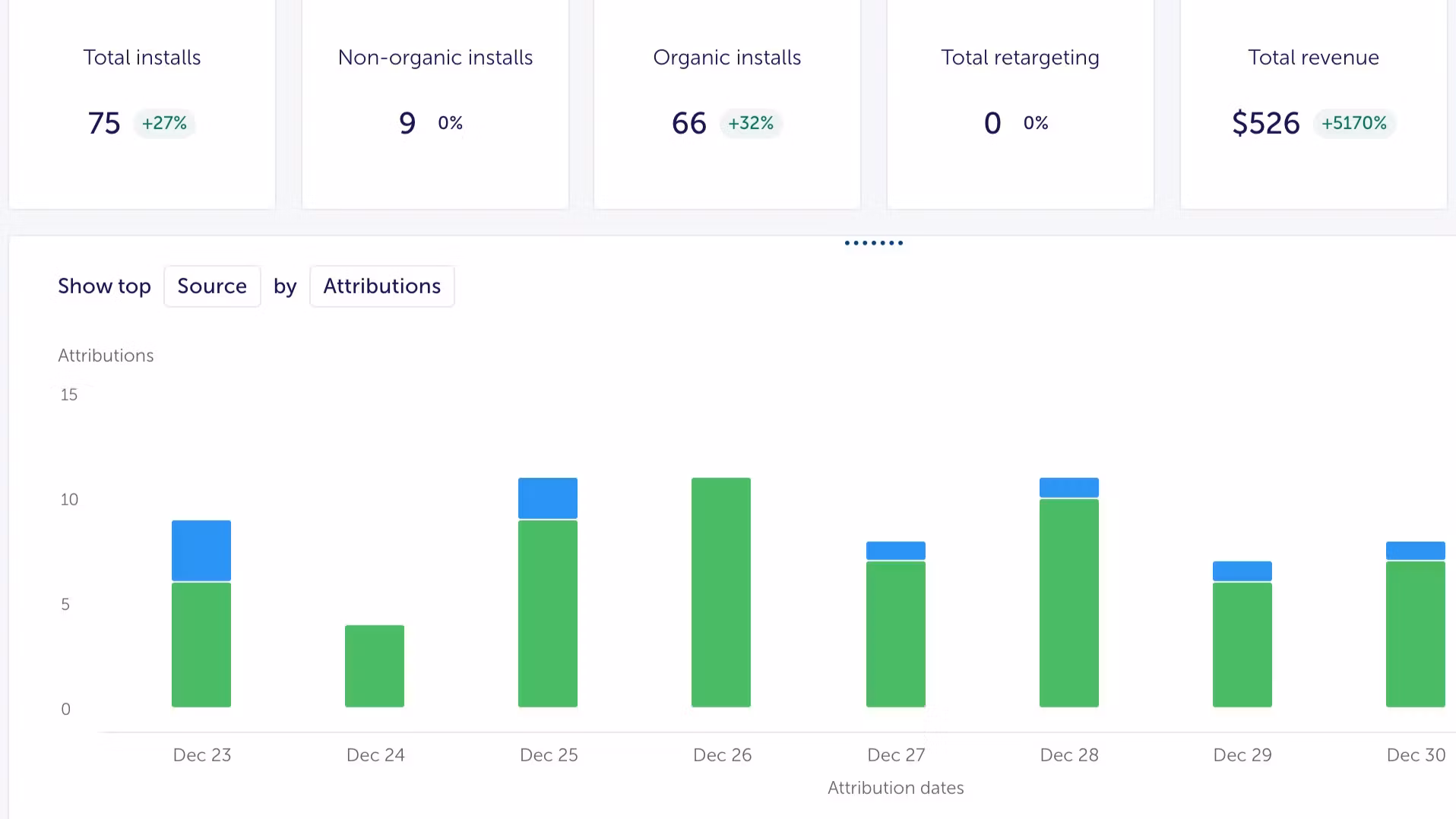The image size is (1456, 819).
Task: Click the +32% organic change badge
Action: [751, 123]
